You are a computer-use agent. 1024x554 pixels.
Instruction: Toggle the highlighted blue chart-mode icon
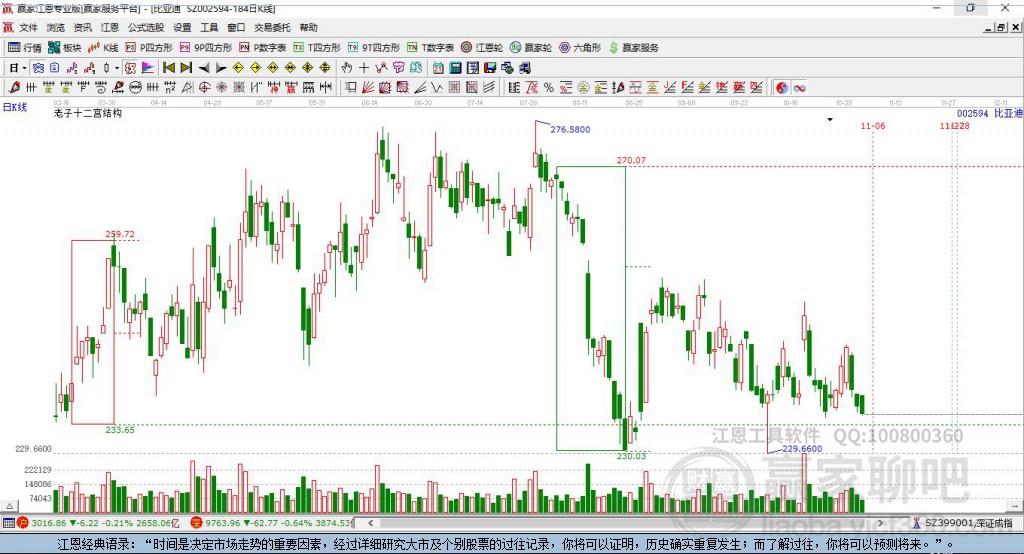click(x=39, y=68)
